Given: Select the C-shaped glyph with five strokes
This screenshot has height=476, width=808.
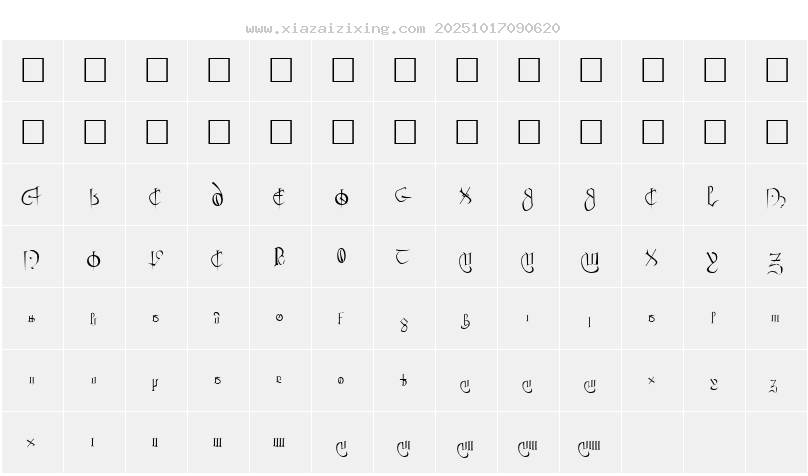Looking at the screenshot, I should pos(589,446).
